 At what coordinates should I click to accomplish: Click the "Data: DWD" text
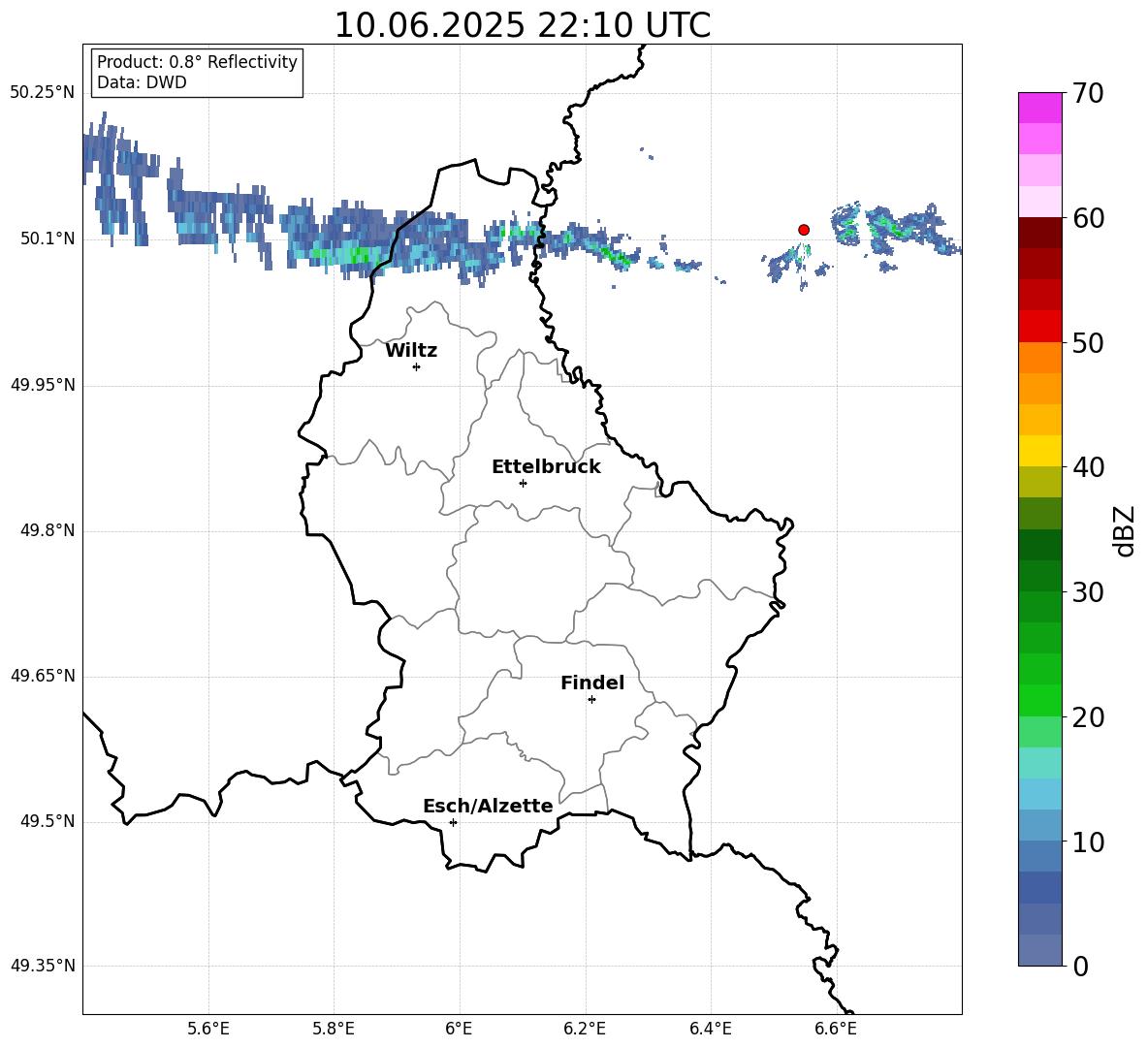click(142, 82)
